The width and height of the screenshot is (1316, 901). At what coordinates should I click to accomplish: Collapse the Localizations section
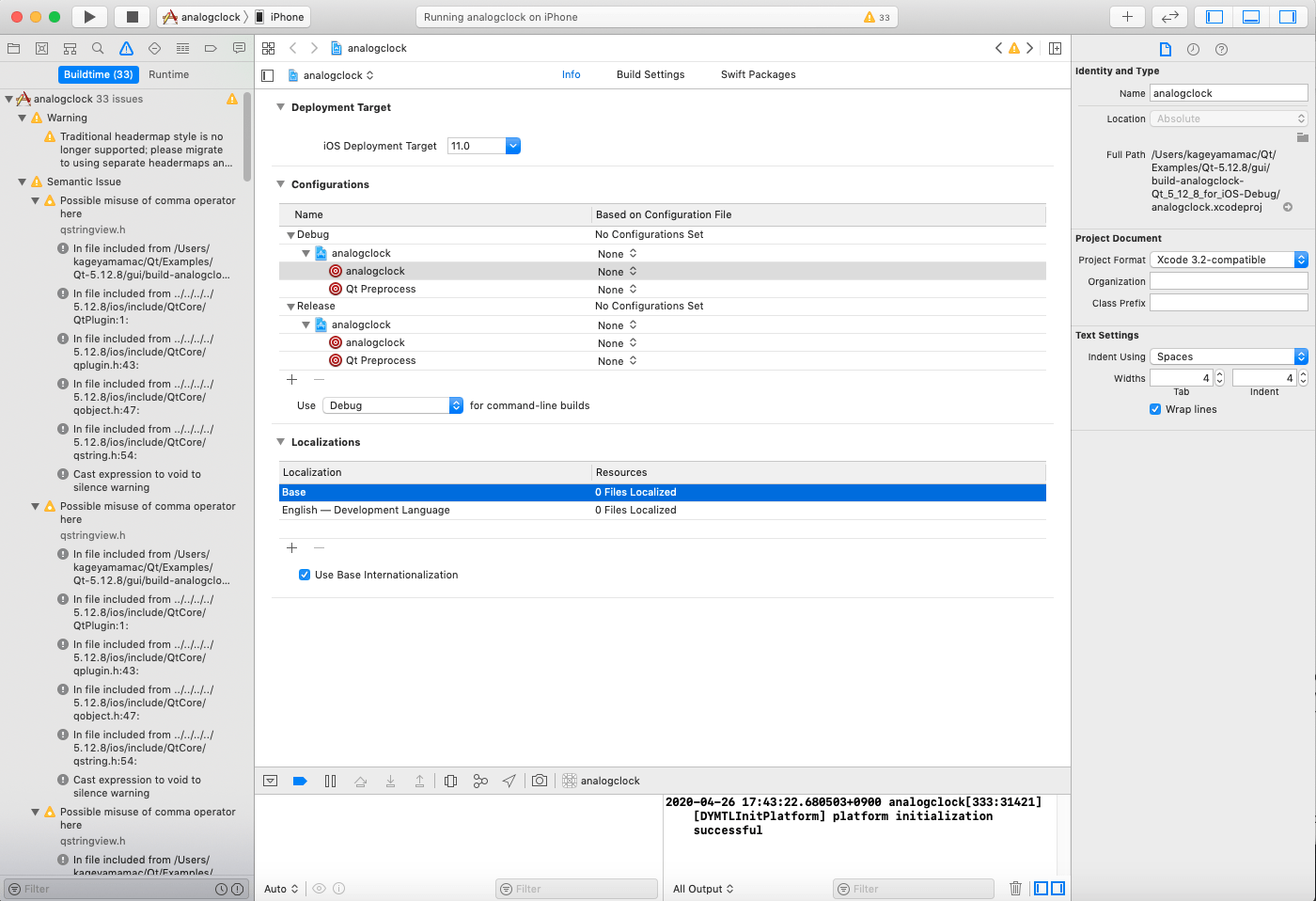click(280, 442)
